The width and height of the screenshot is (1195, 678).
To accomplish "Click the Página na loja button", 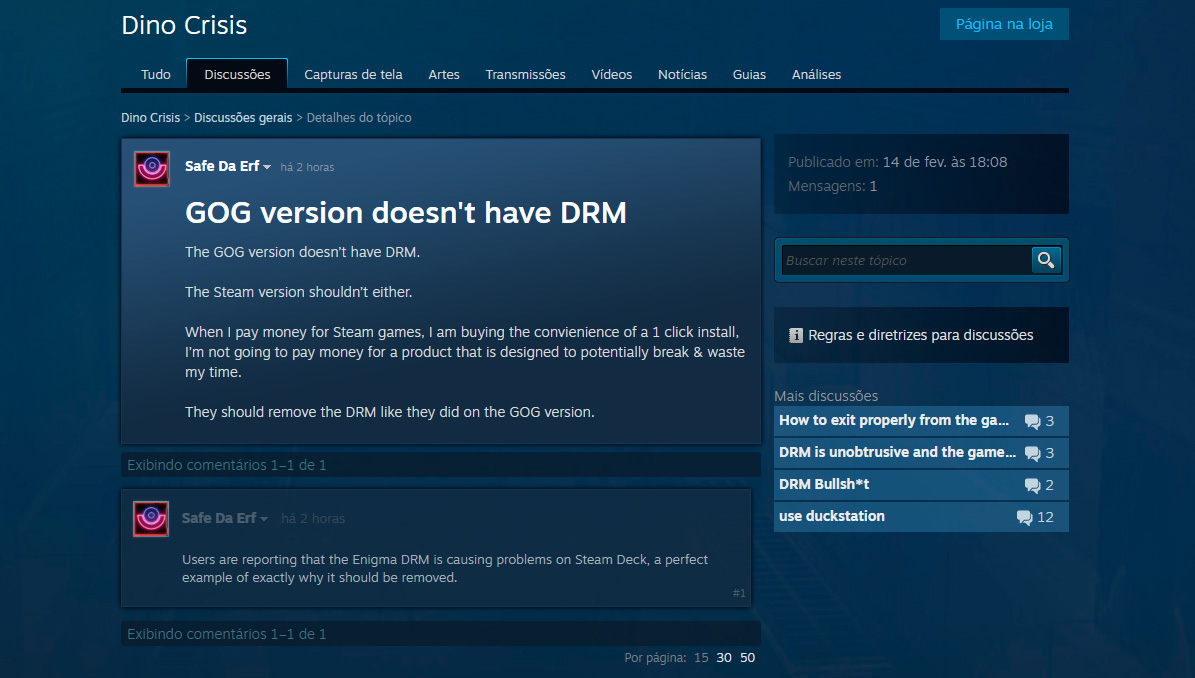I will coord(1003,24).
